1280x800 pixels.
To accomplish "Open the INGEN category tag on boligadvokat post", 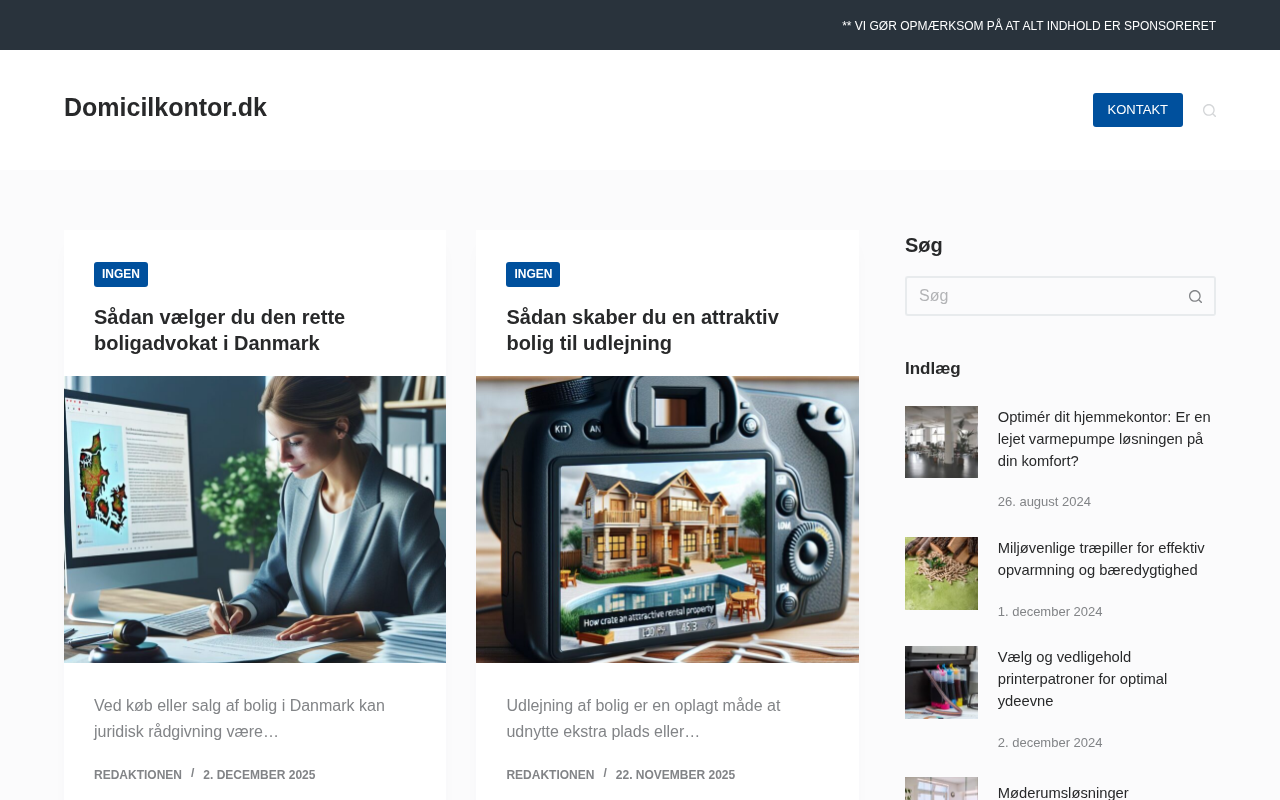I will [121, 274].
